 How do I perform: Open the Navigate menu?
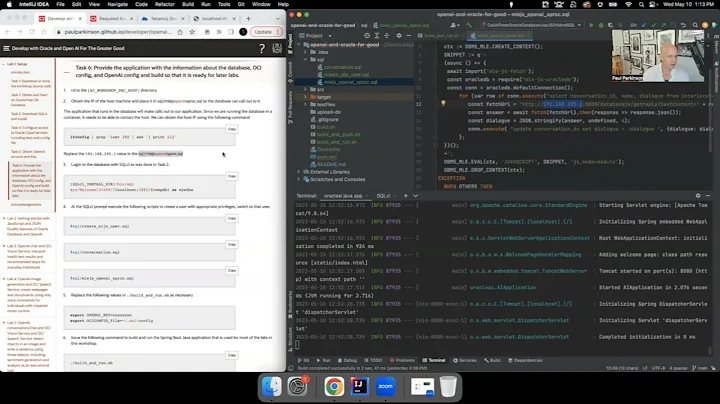(118, 4)
